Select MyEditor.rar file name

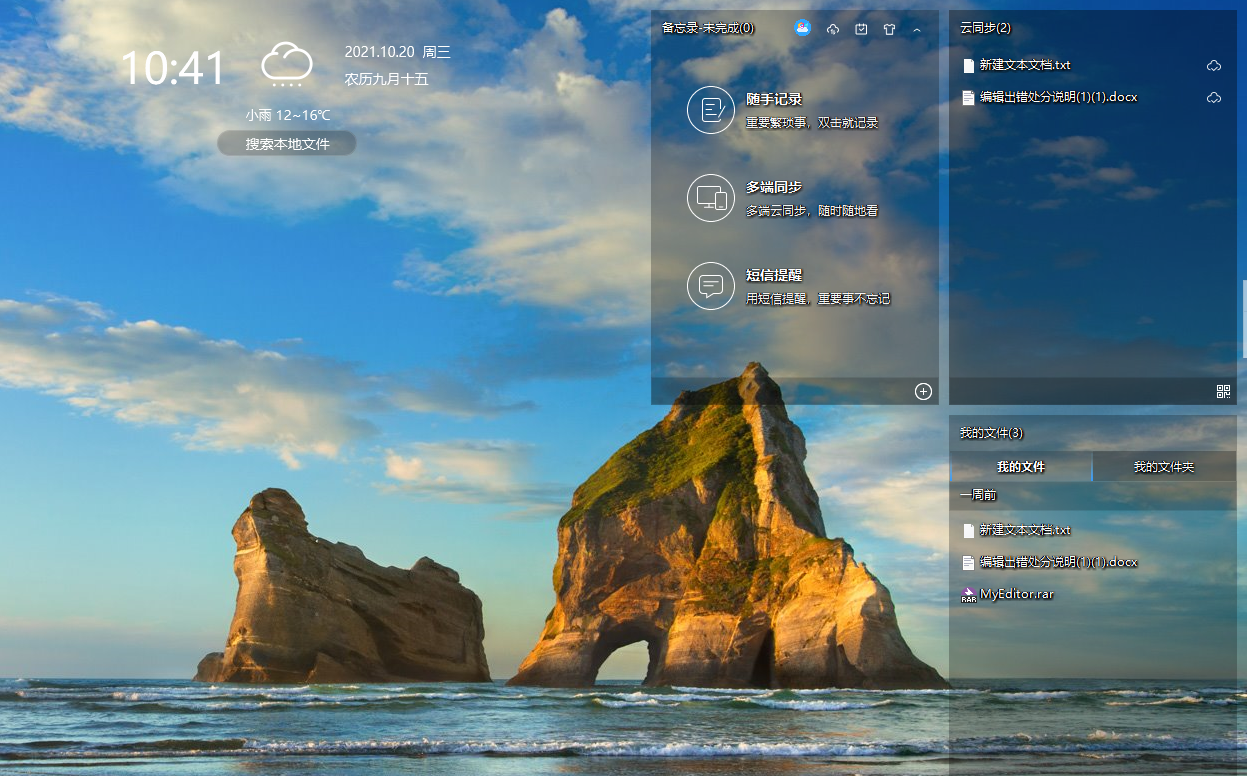coord(1017,594)
